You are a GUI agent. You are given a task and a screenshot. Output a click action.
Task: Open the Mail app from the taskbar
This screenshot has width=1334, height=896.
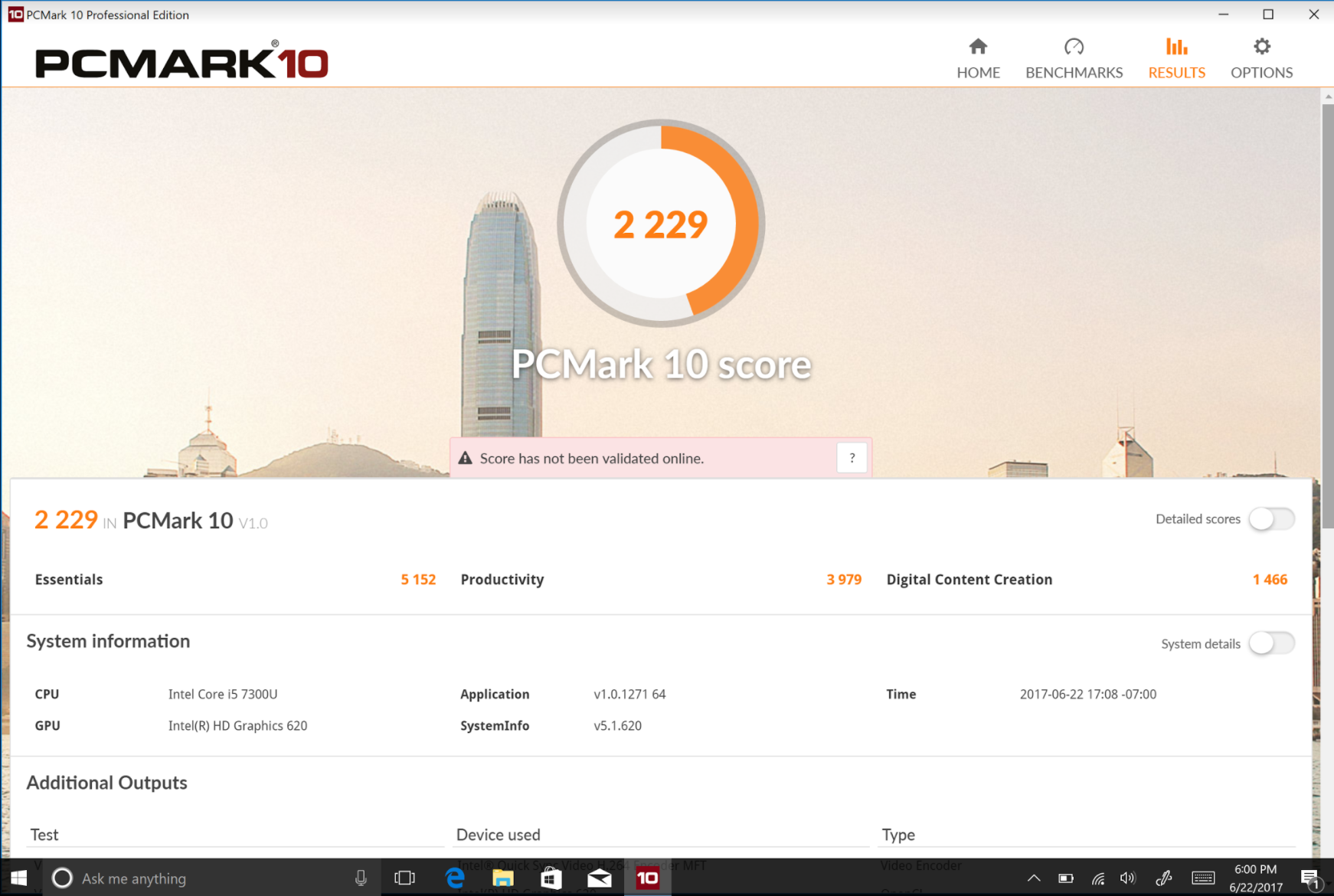(599, 878)
